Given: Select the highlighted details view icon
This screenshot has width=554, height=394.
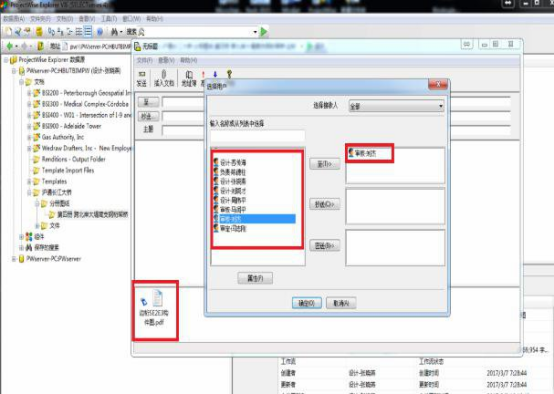Looking at the screenshot, I should [x=88, y=32].
